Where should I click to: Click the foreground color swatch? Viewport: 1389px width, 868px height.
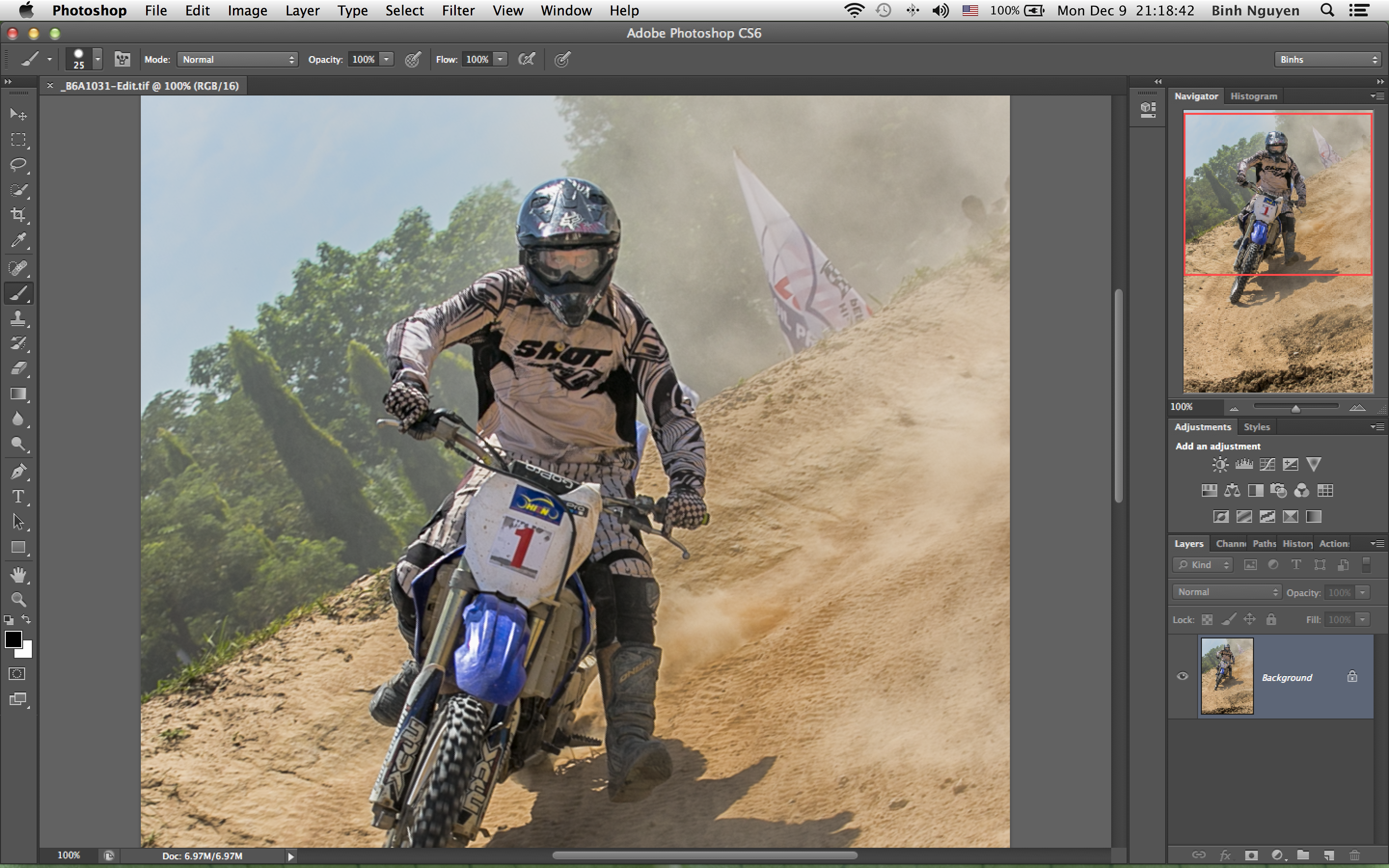pos(13,638)
